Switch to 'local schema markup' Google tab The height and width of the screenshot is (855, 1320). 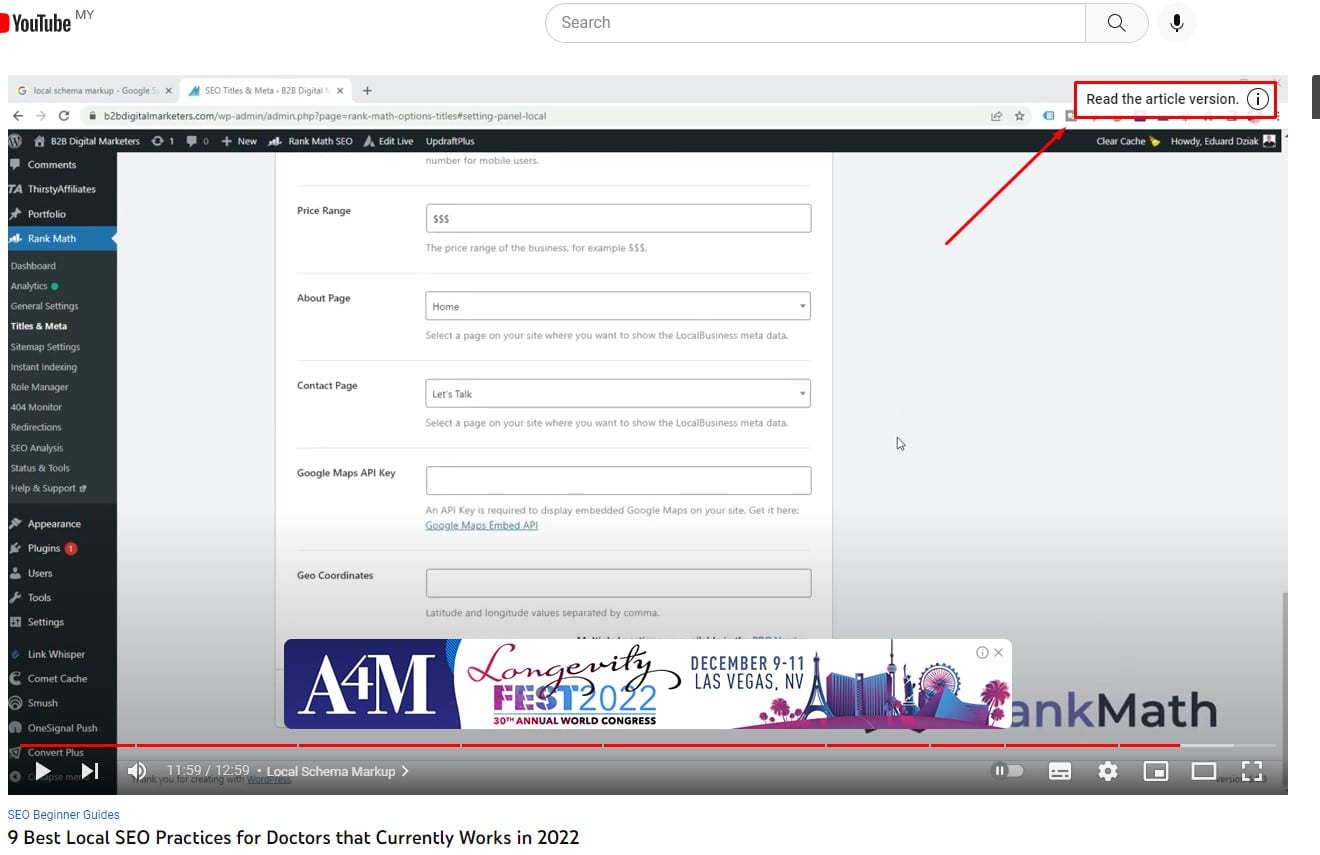tap(95, 90)
